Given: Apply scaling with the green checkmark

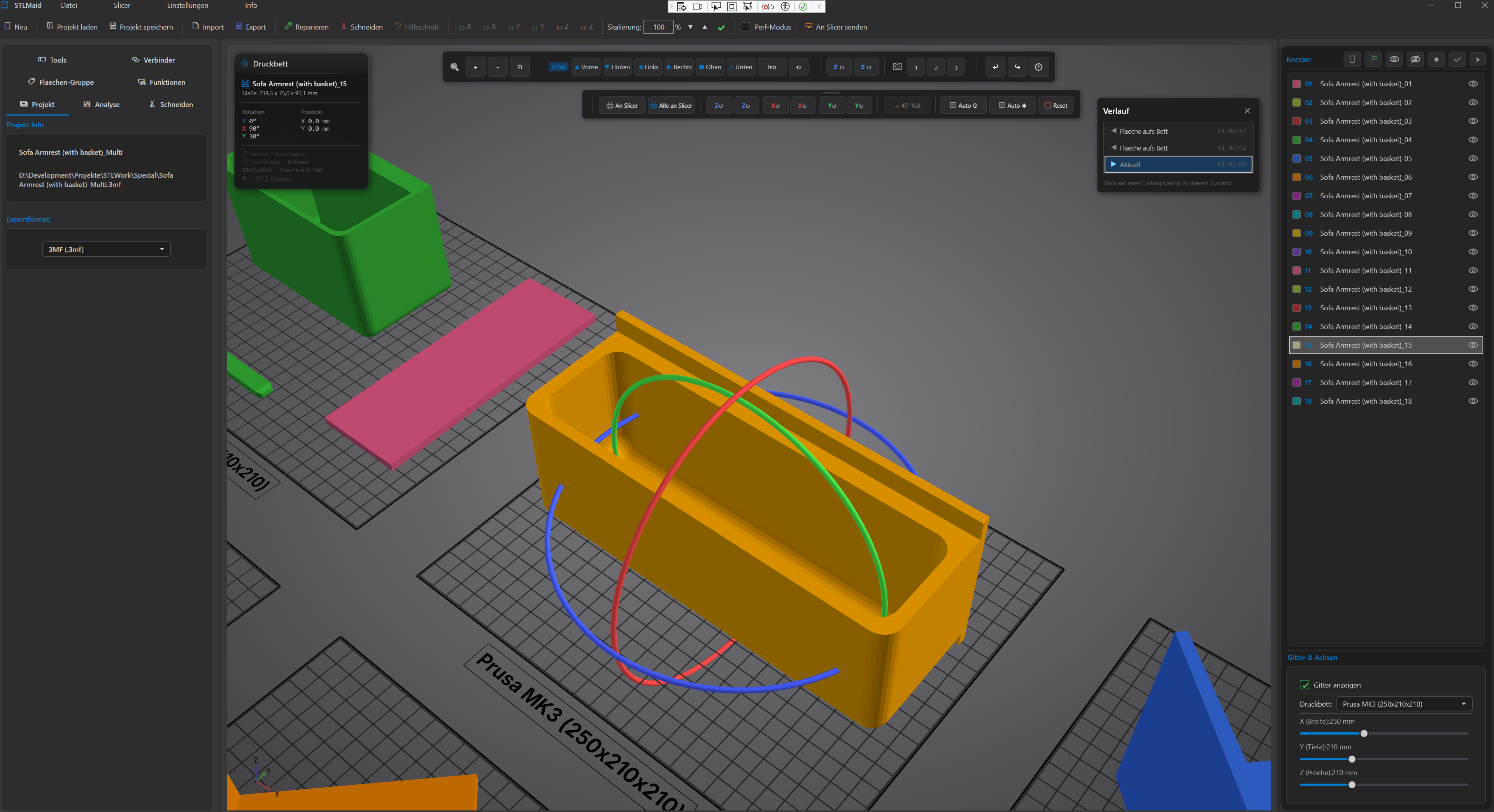Looking at the screenshot, I should click(x=721, y=27).
